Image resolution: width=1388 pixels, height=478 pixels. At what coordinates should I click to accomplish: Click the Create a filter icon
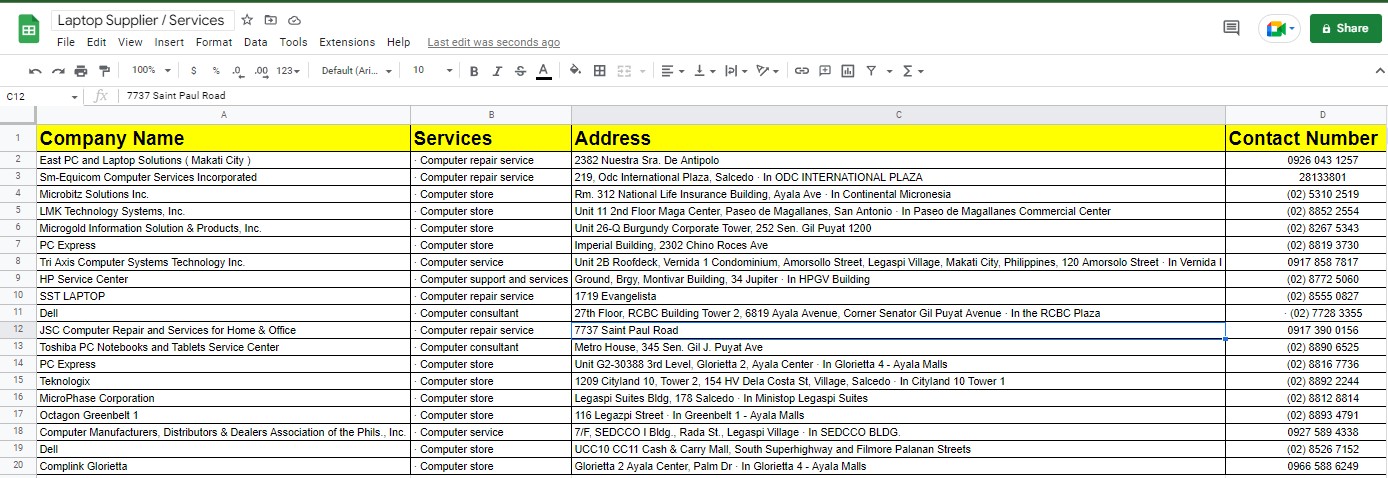(x=871, y=71)
